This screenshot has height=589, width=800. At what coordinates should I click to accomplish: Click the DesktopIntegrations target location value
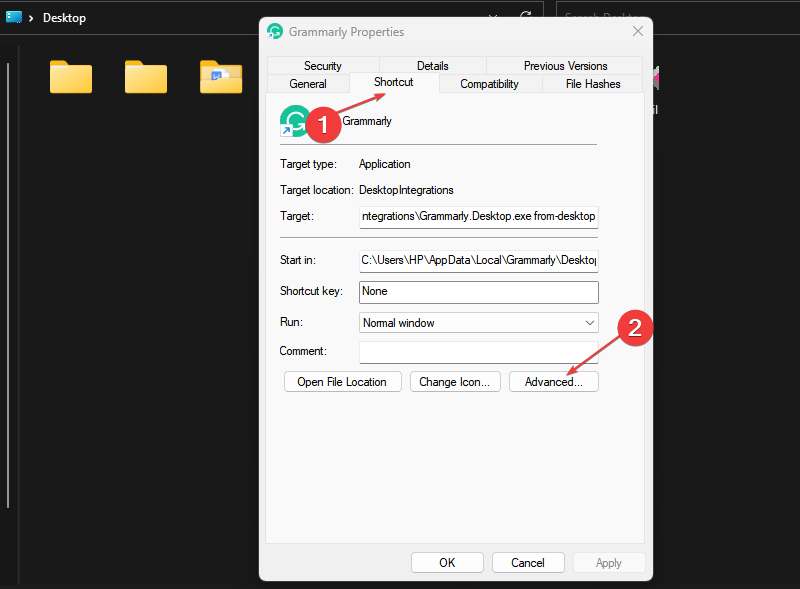[x=406, y=190]
